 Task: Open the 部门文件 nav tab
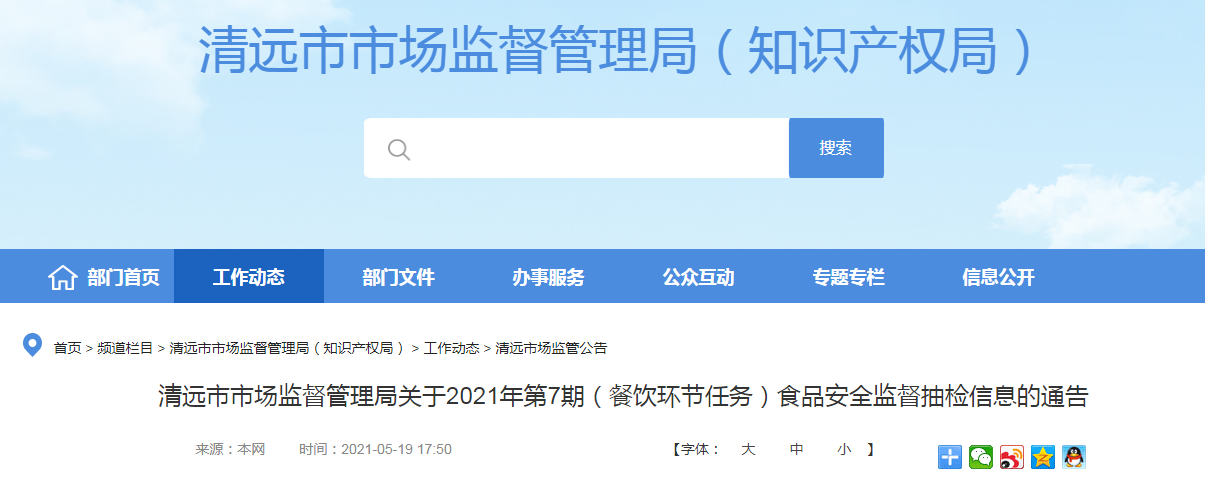pos(398,276)
